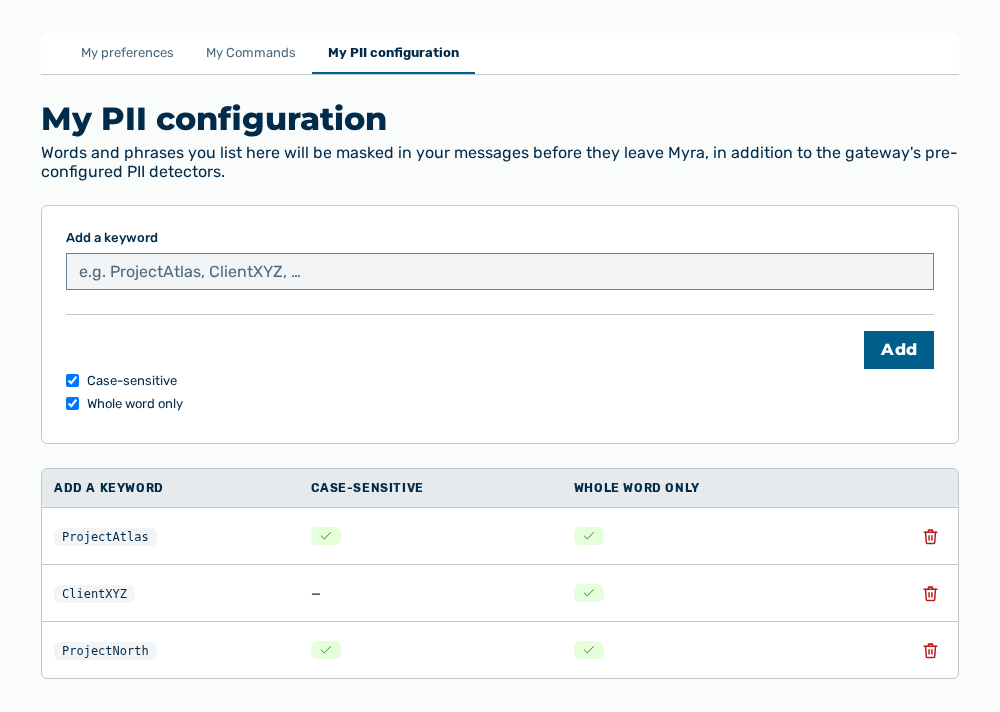Click the case-sensitive checkmark badge for ProjectNorth
The image size is (1000, 712).
point(326,650)
